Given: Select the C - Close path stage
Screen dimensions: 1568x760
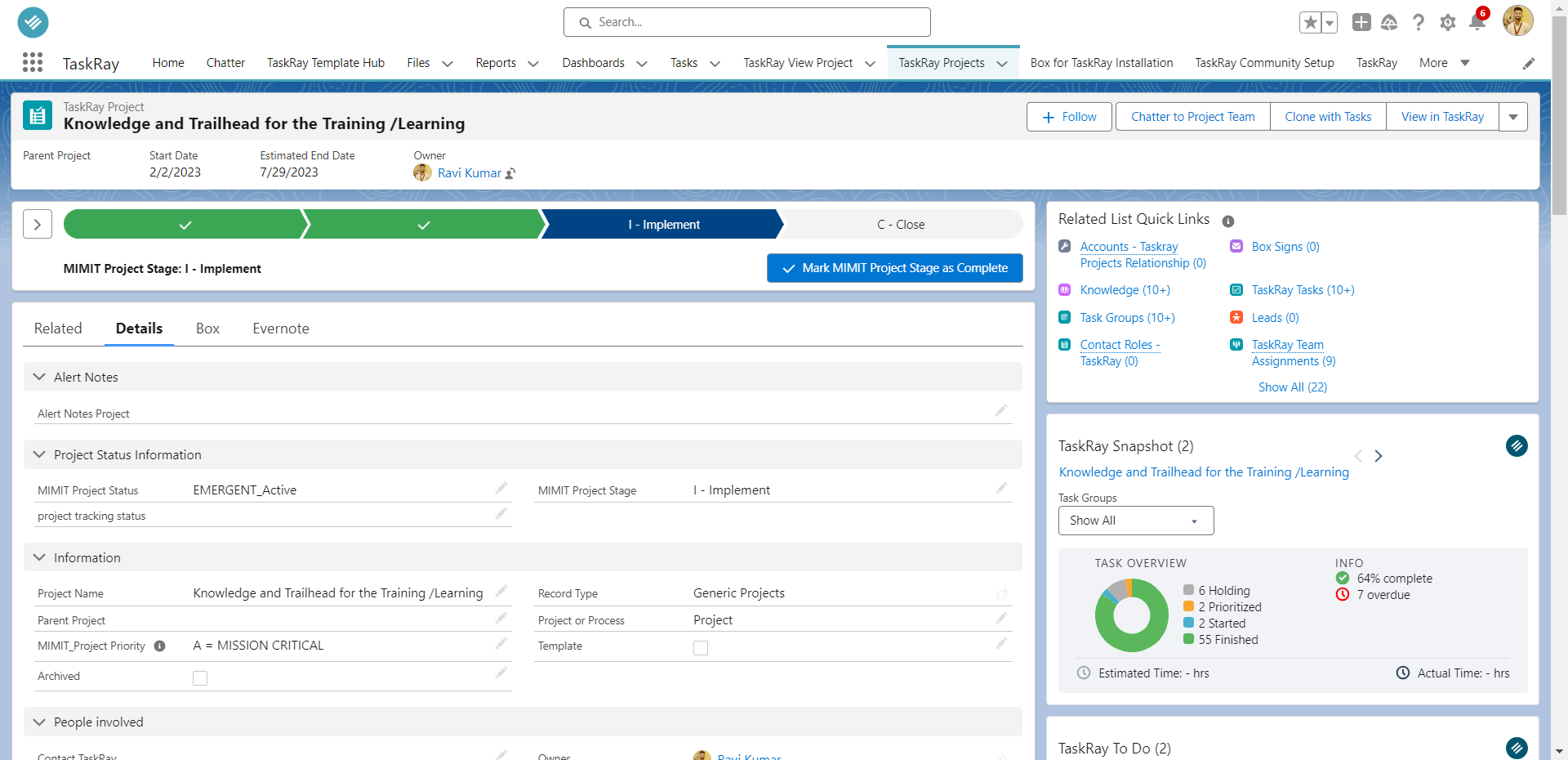Looking at the screenshot, I should (x=901, y=224).
